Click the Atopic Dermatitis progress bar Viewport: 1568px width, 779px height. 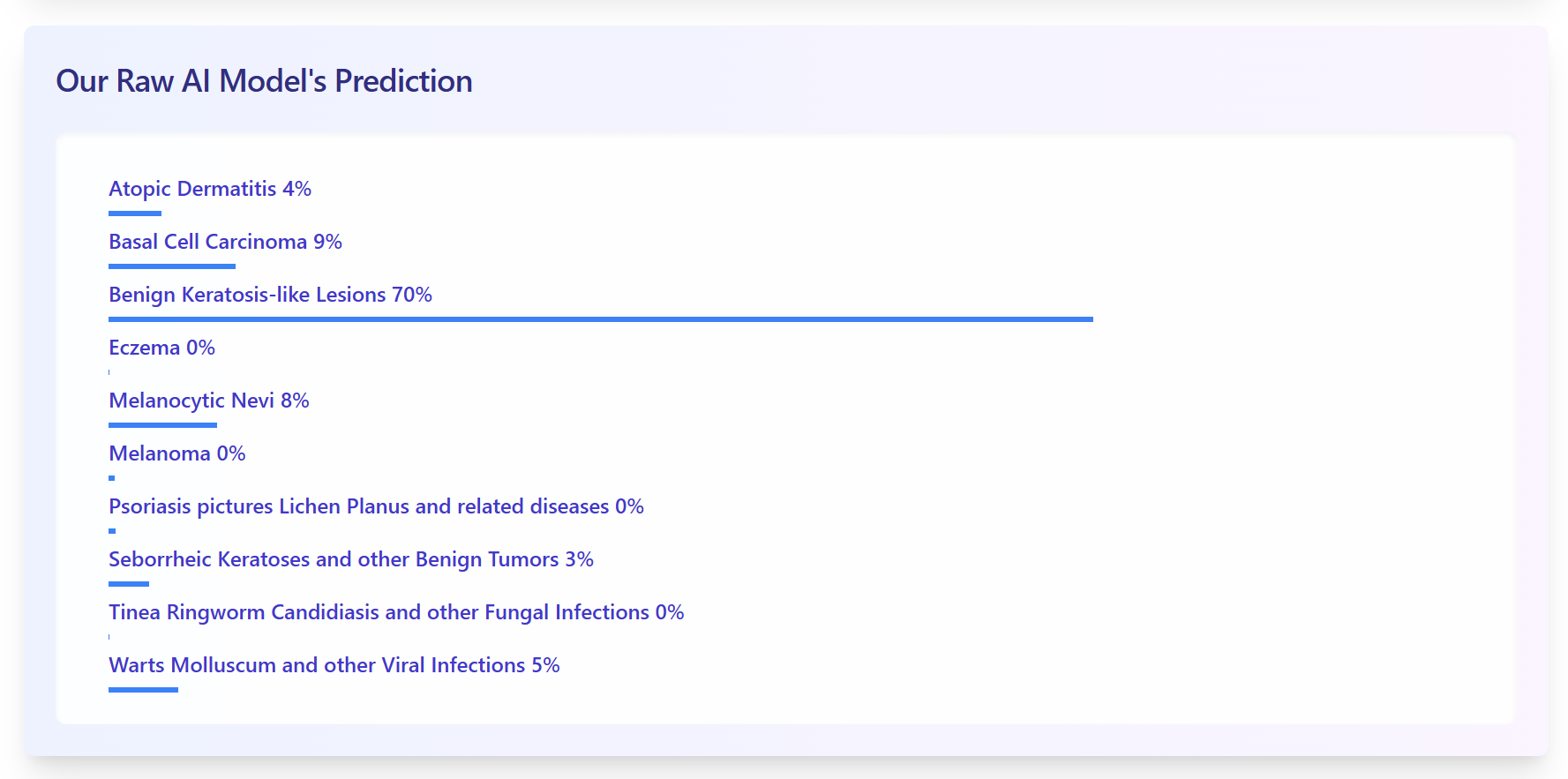point(135,213)
